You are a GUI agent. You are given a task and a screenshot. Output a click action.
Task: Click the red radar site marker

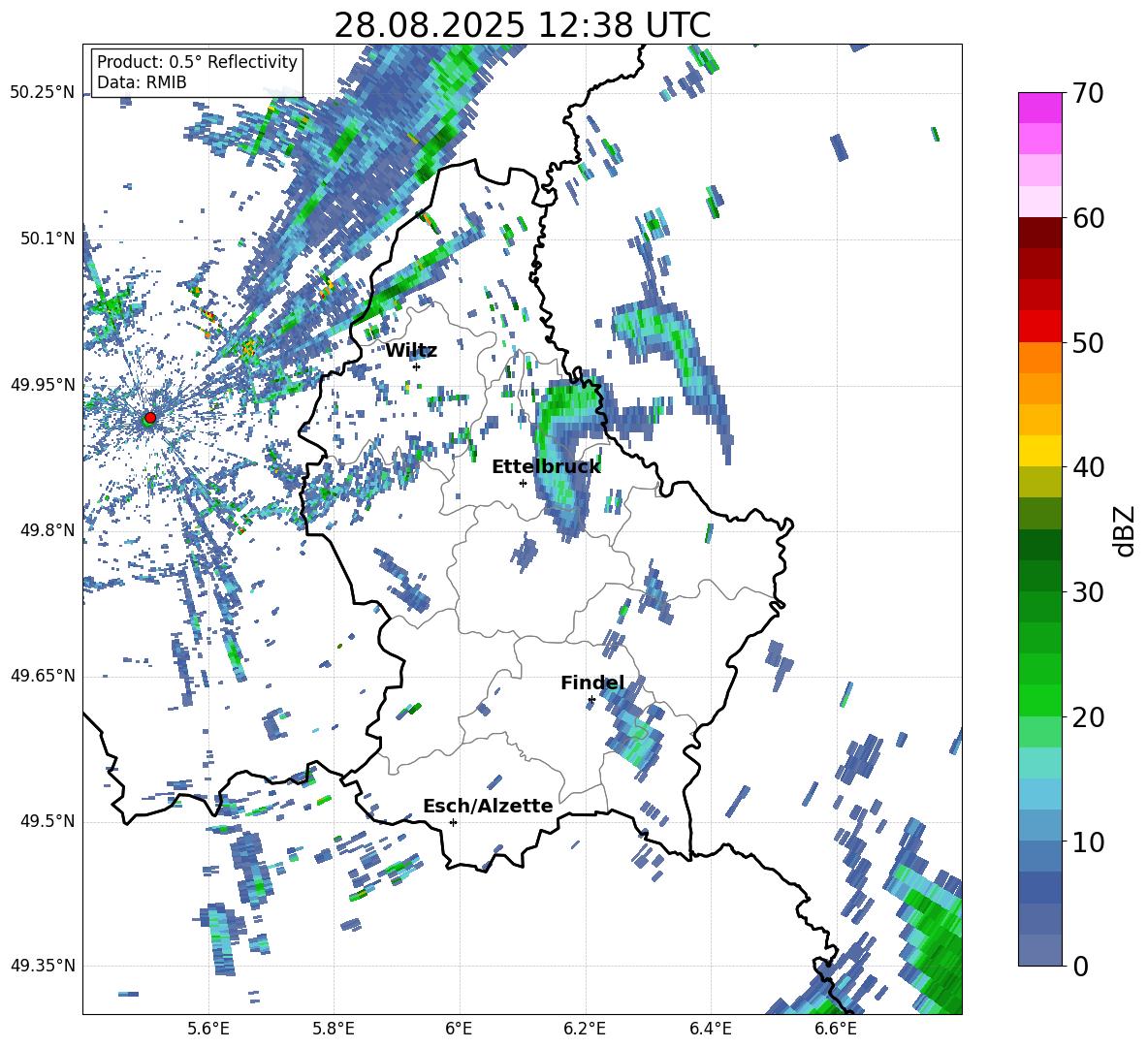150,417
